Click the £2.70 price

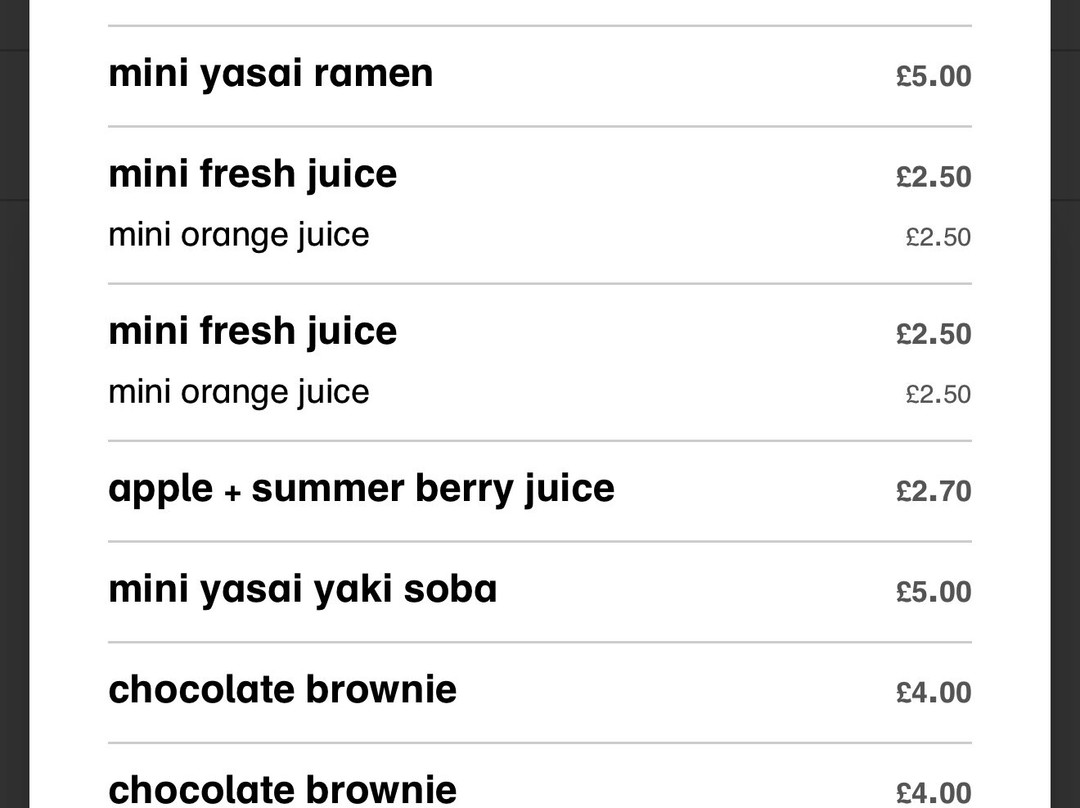click(933, 491)
